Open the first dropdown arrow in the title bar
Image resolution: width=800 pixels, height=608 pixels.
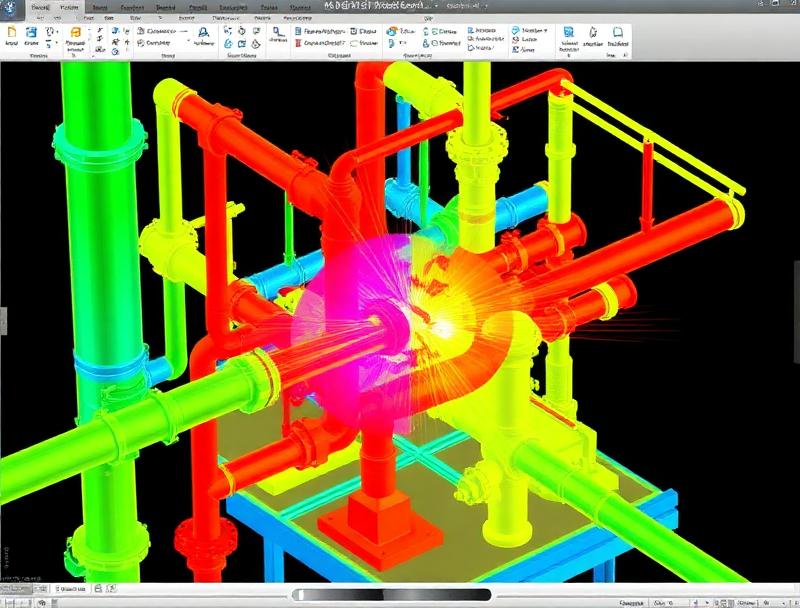pos(437,6)
